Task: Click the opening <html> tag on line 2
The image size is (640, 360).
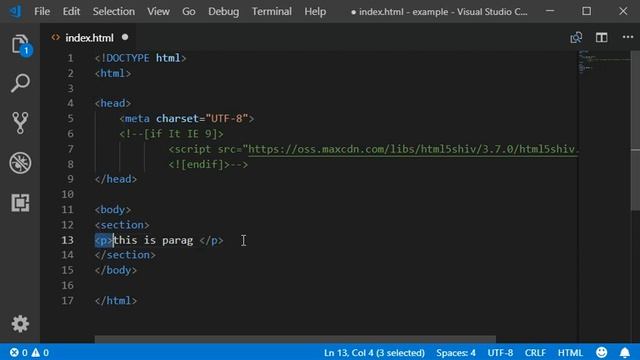Action: click(113, 73)
